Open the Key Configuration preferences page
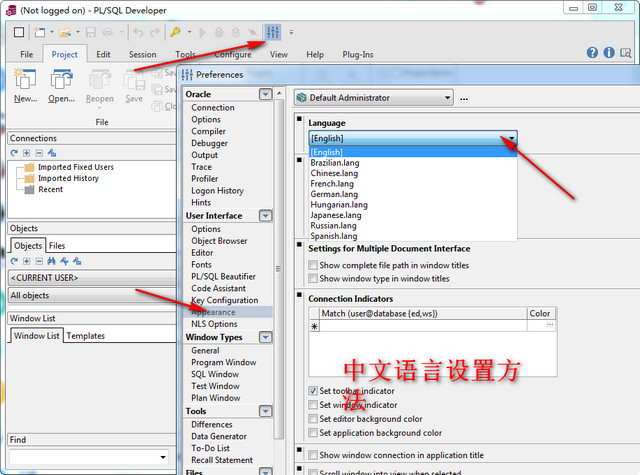The height and width of the screenshot is (475, 640). pos(224,300)
